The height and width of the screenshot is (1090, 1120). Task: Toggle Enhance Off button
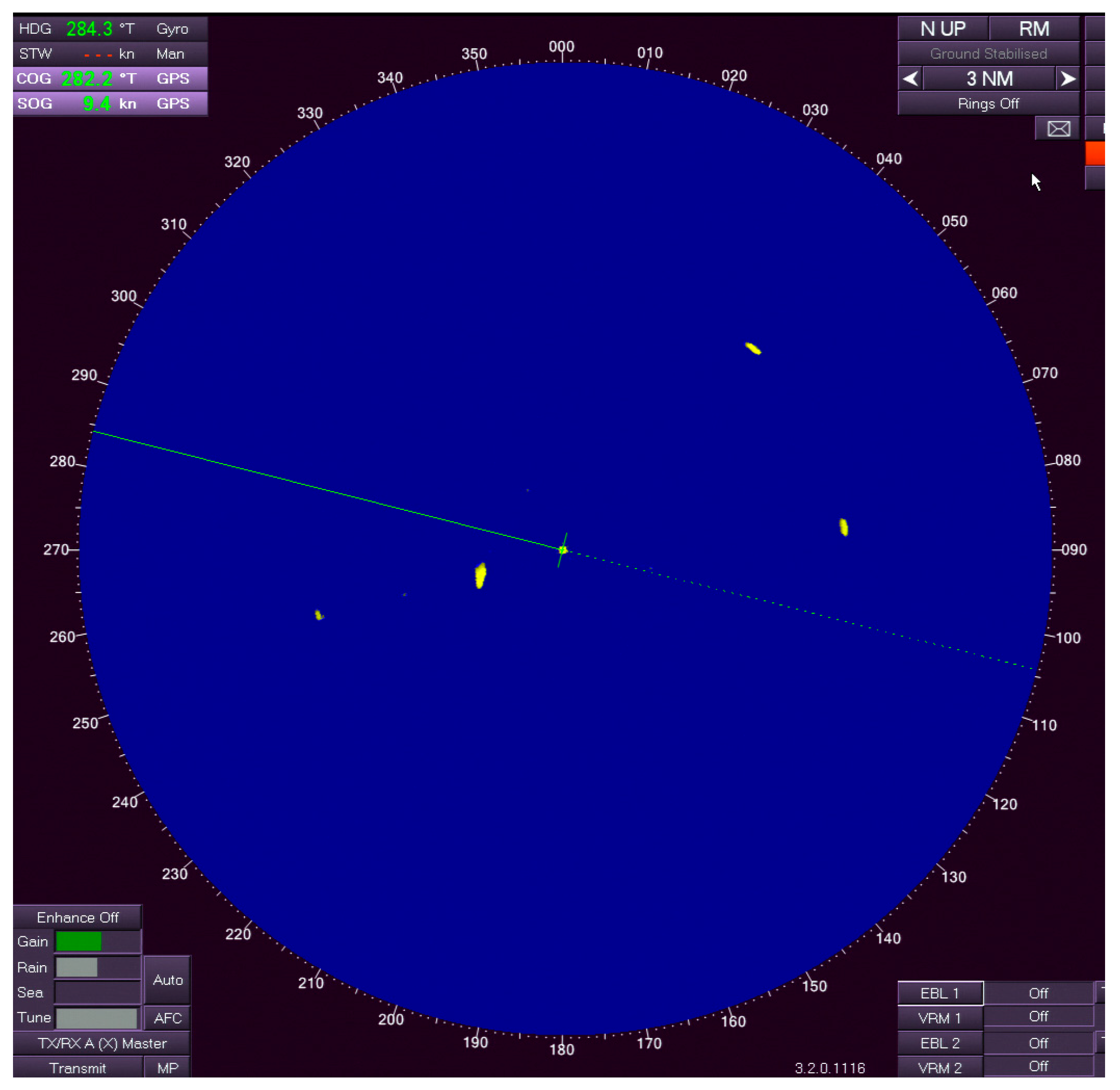(77, 917)
